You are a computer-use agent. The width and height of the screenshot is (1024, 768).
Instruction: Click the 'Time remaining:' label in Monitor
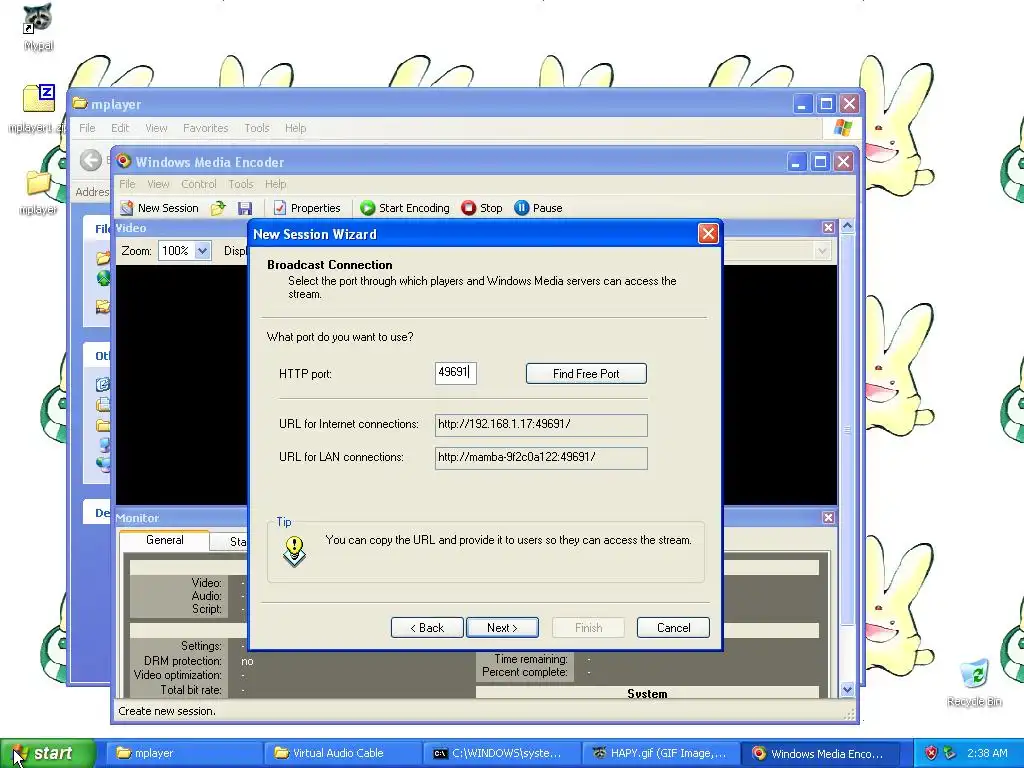click(x=530, y=659)
